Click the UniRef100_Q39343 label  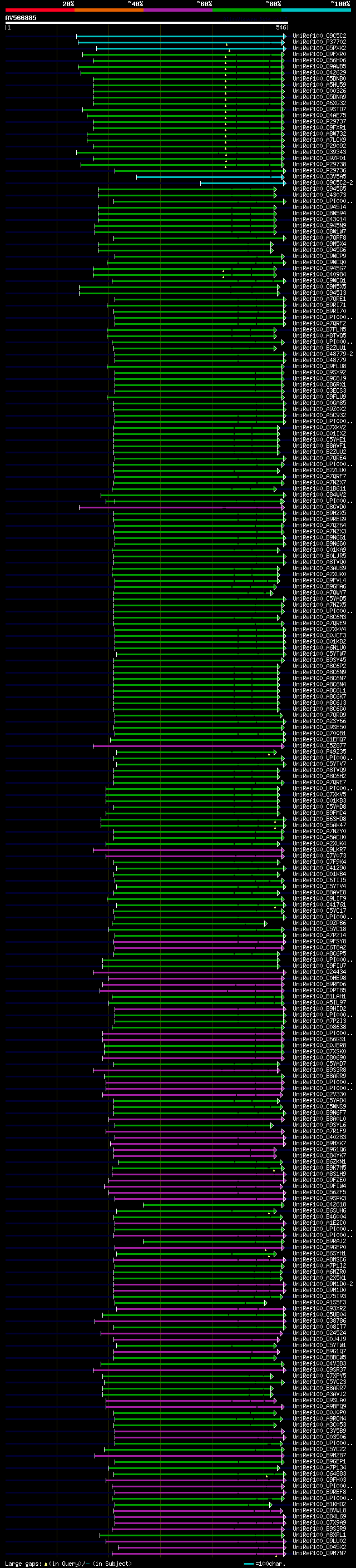click(319, 152)
